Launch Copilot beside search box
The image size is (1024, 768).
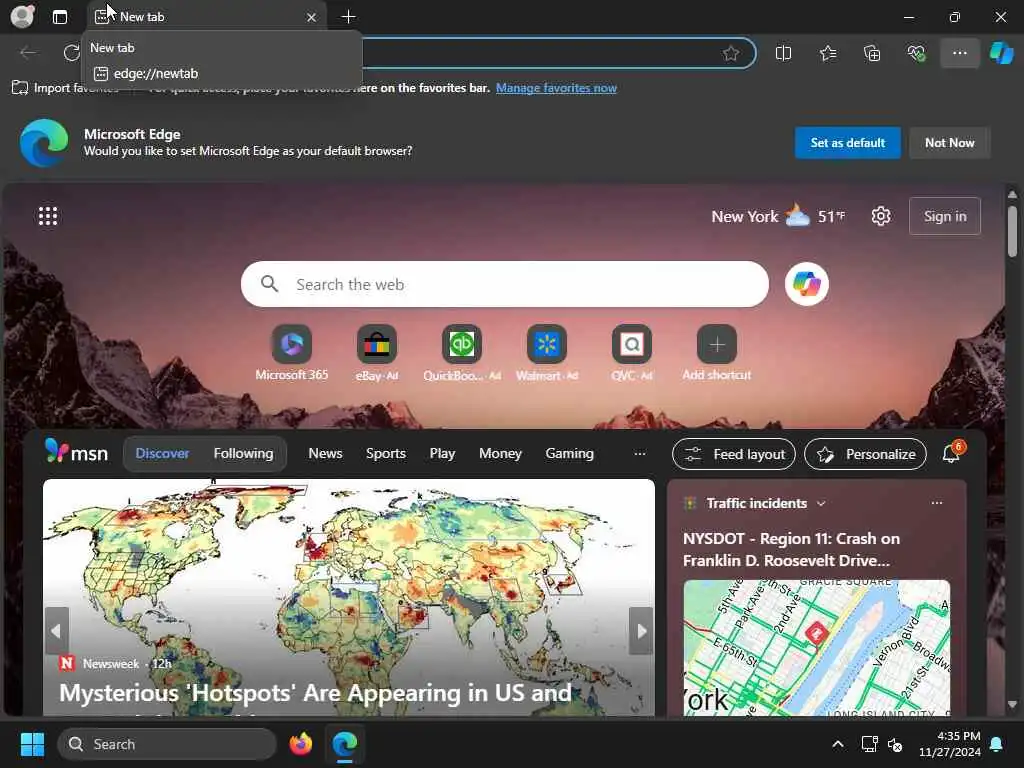[807, 284]
